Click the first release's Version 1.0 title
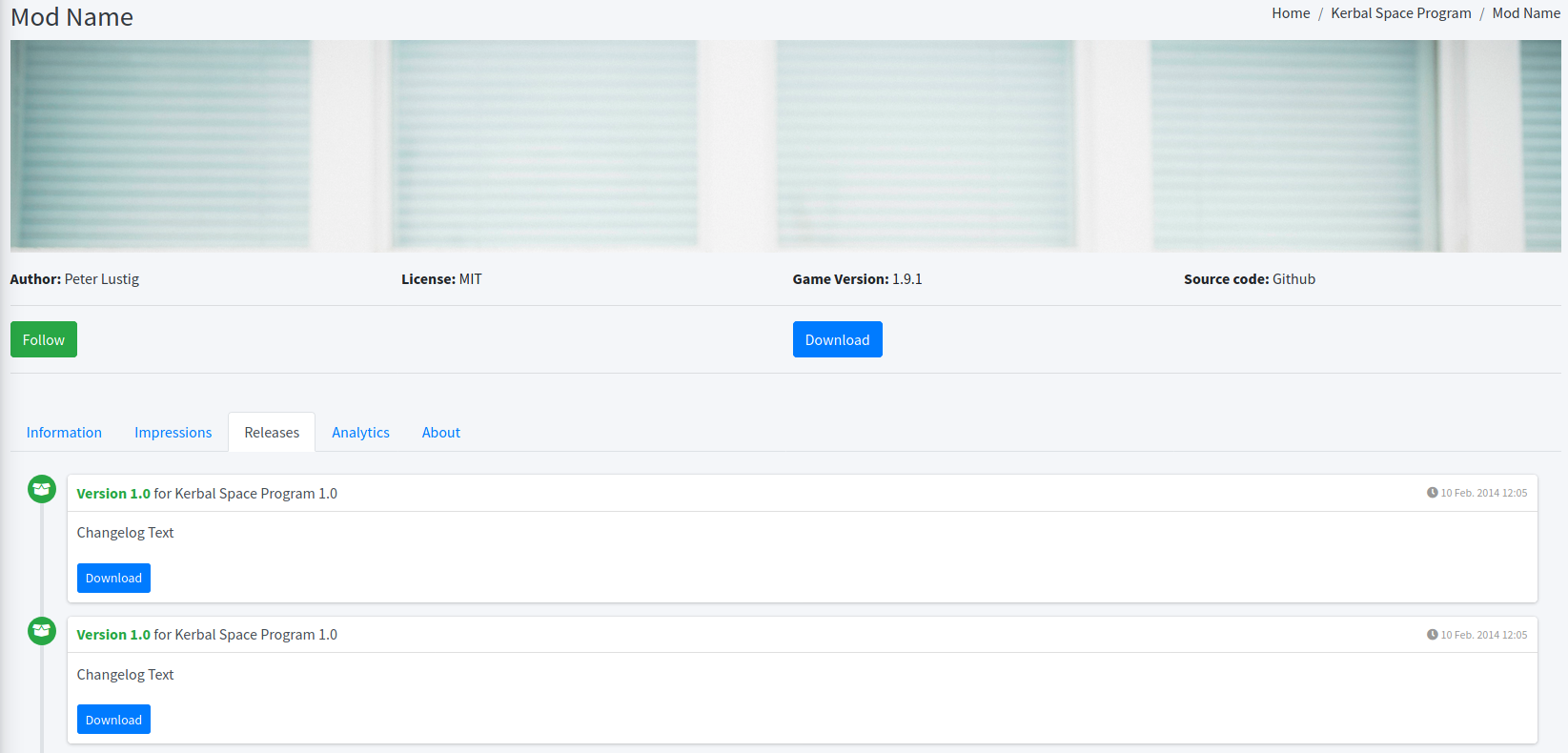This screenshot has width=1568, height=753. point(113,494)
